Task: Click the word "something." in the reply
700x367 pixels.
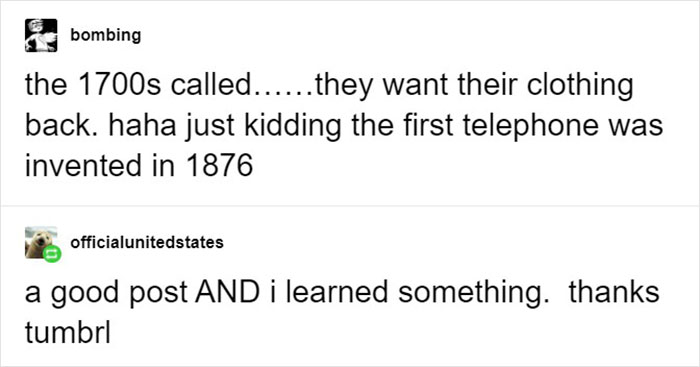Action: 474,294
